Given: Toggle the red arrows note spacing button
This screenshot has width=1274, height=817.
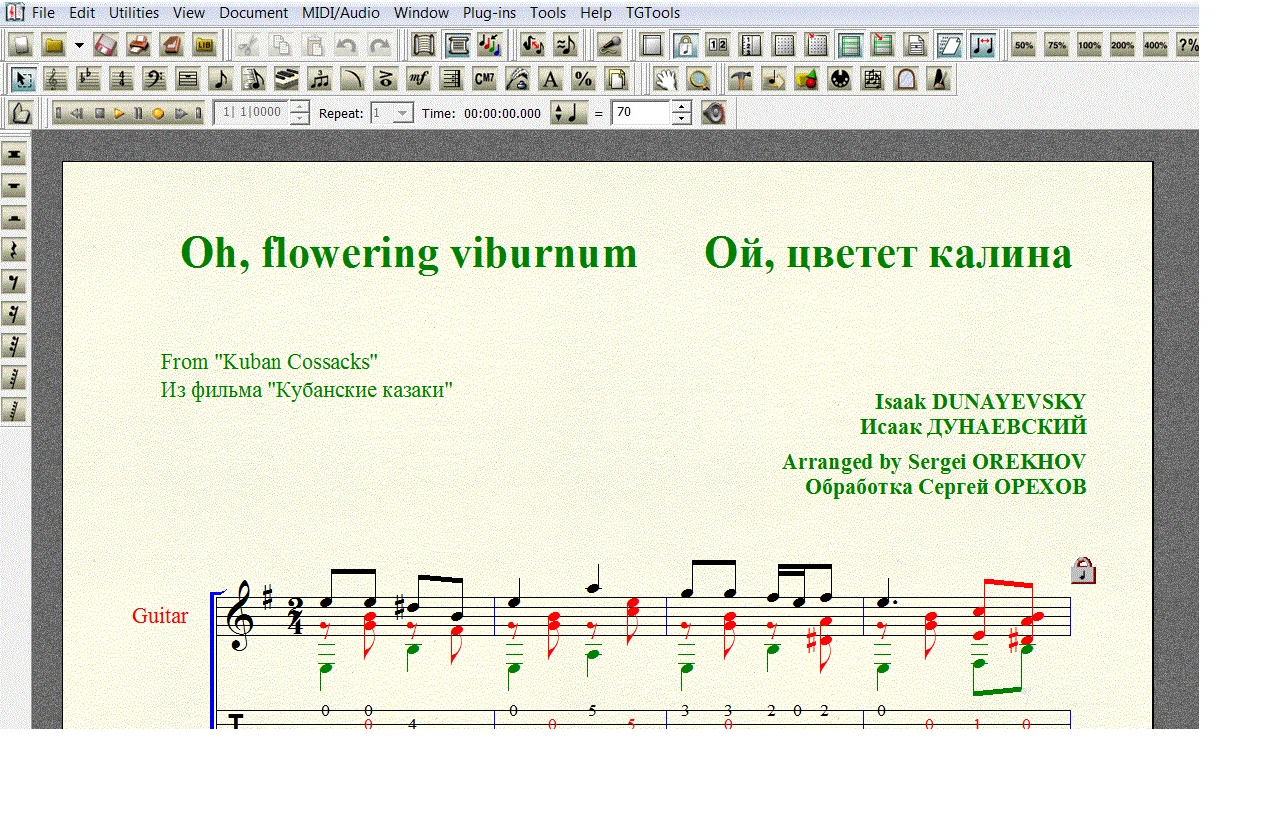Looking at the screenshot, I should (983, 45).
